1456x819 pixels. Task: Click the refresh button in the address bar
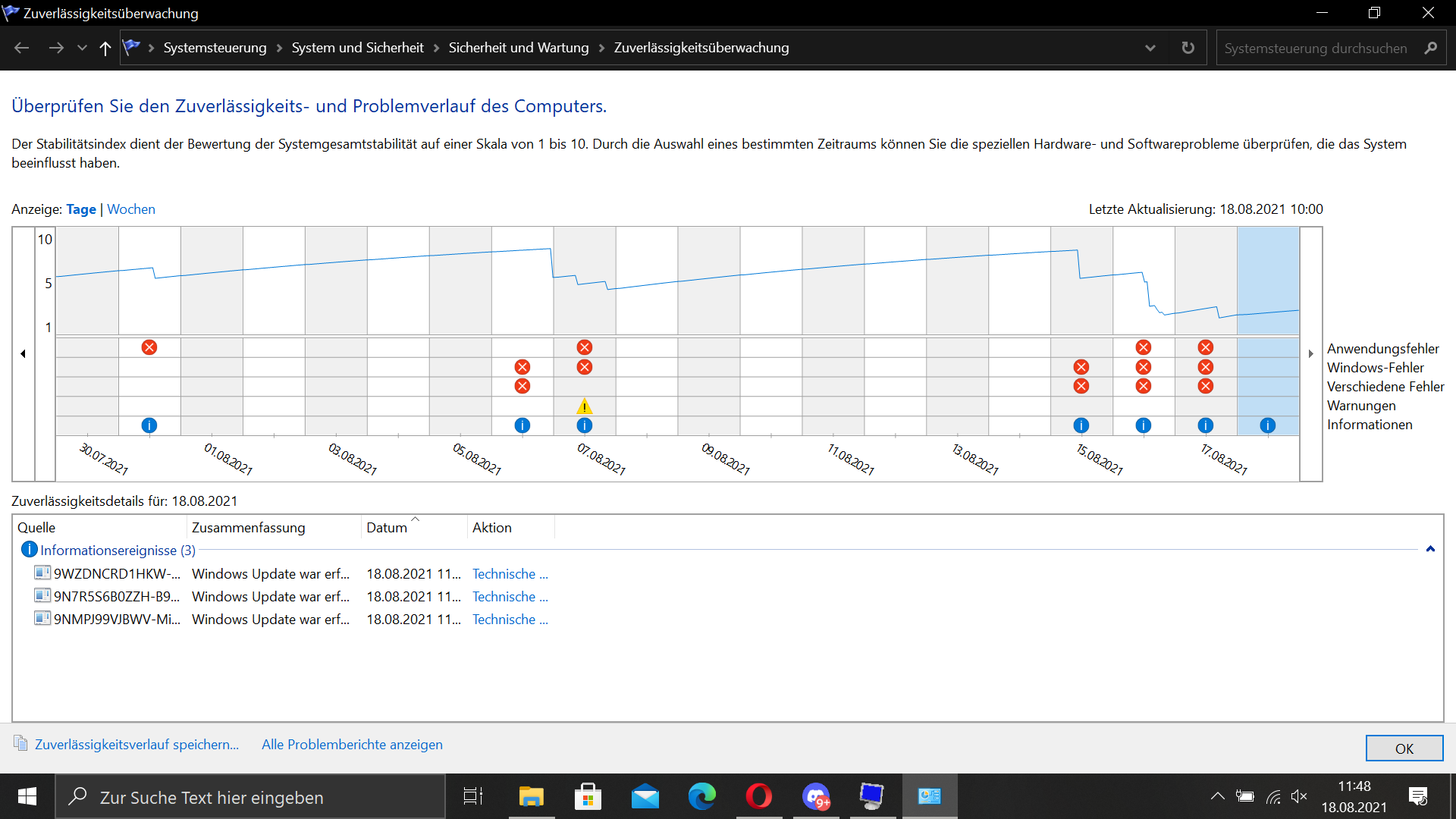pyautogui.click(x=1188, y=48)
